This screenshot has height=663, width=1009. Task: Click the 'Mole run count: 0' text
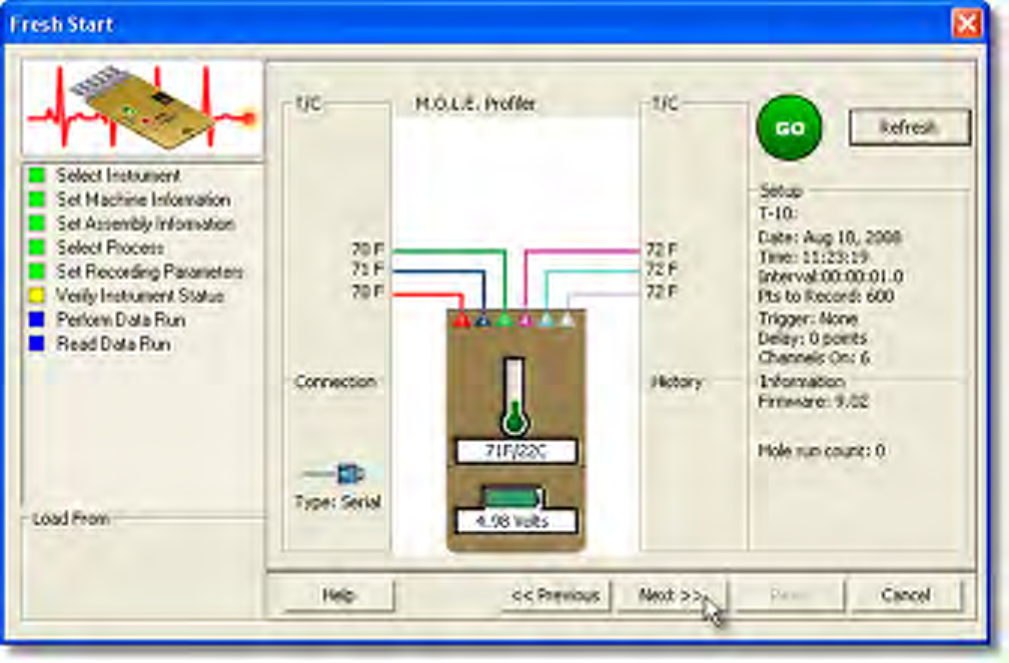pyautogui.click(x=822, y=451)
